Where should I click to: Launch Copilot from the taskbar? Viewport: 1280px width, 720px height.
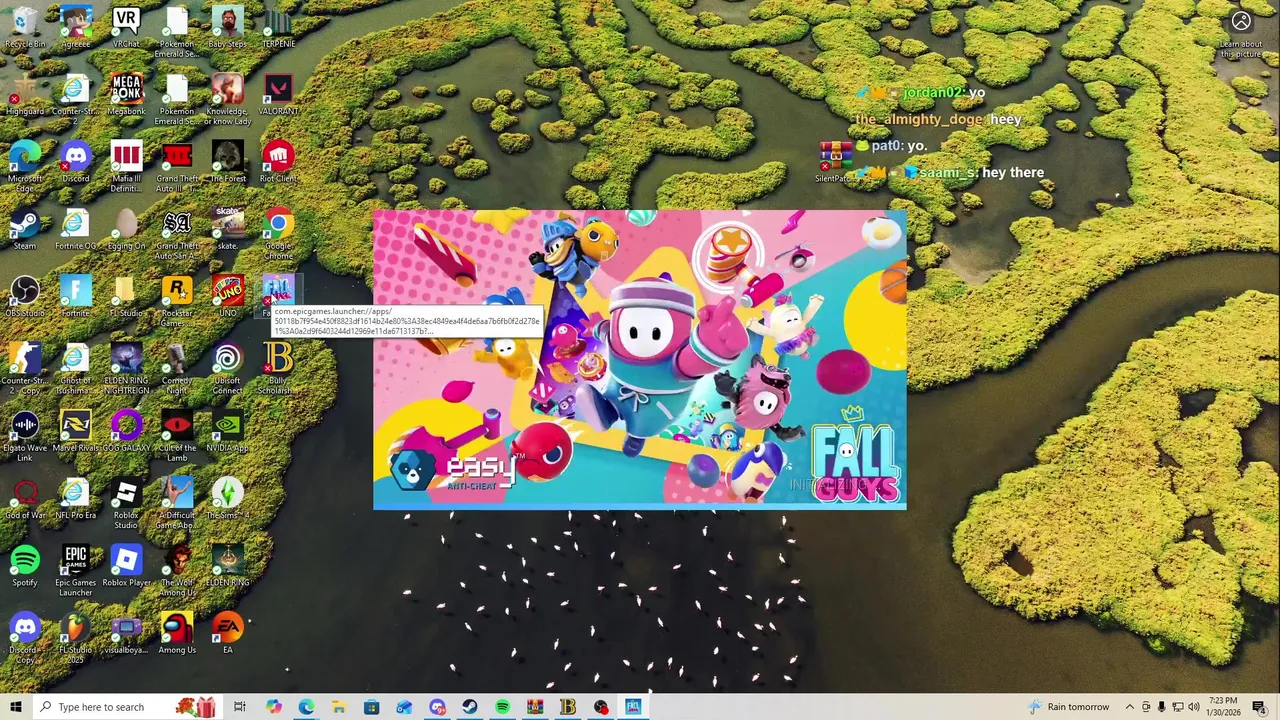(x=273, y=707)
